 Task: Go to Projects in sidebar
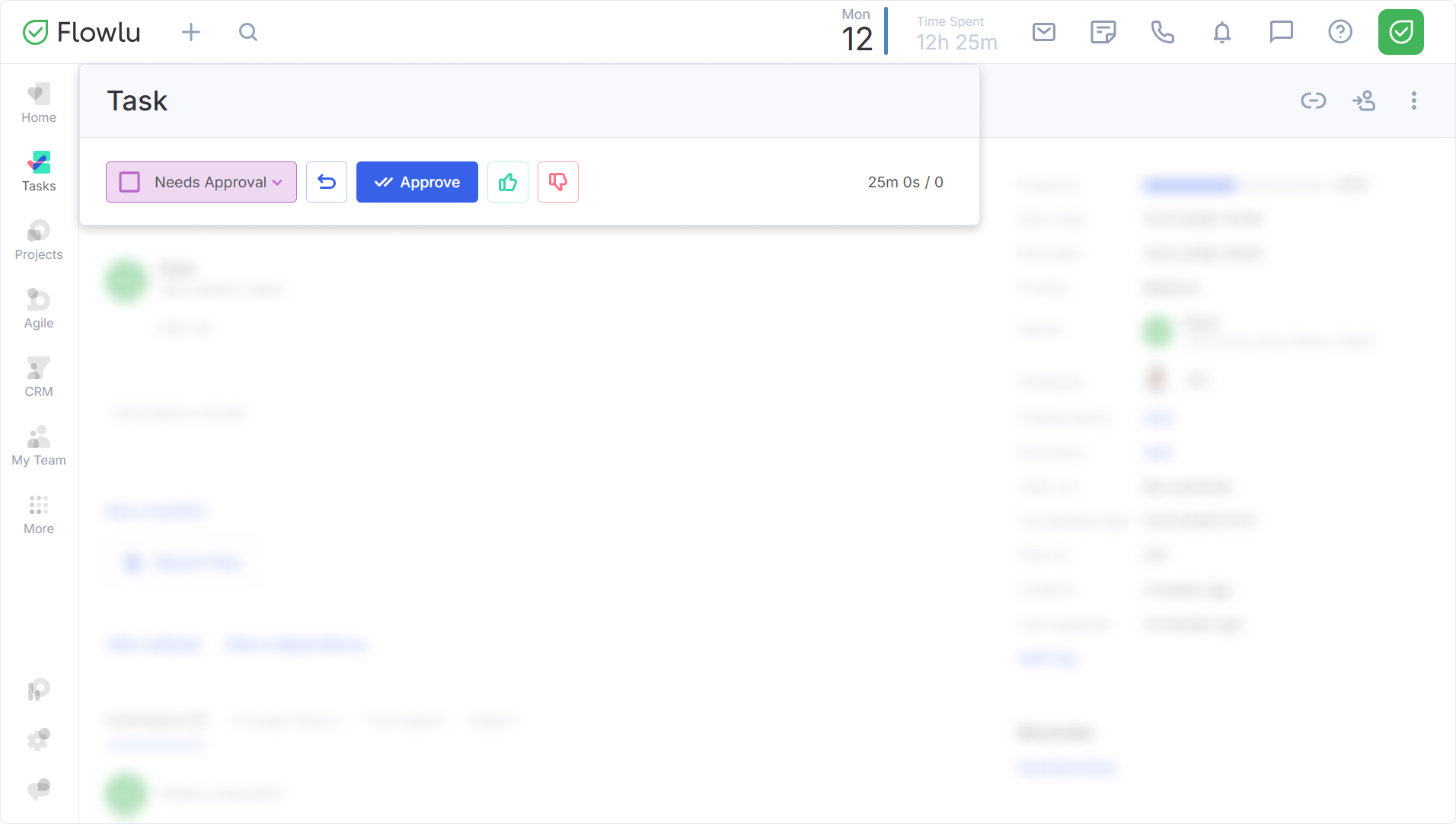(x=39, y=241)
